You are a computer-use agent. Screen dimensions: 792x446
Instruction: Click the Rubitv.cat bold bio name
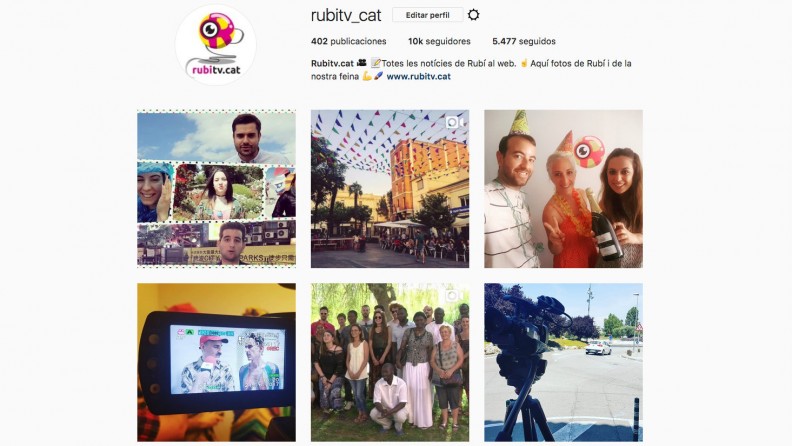tap(332, 63)
